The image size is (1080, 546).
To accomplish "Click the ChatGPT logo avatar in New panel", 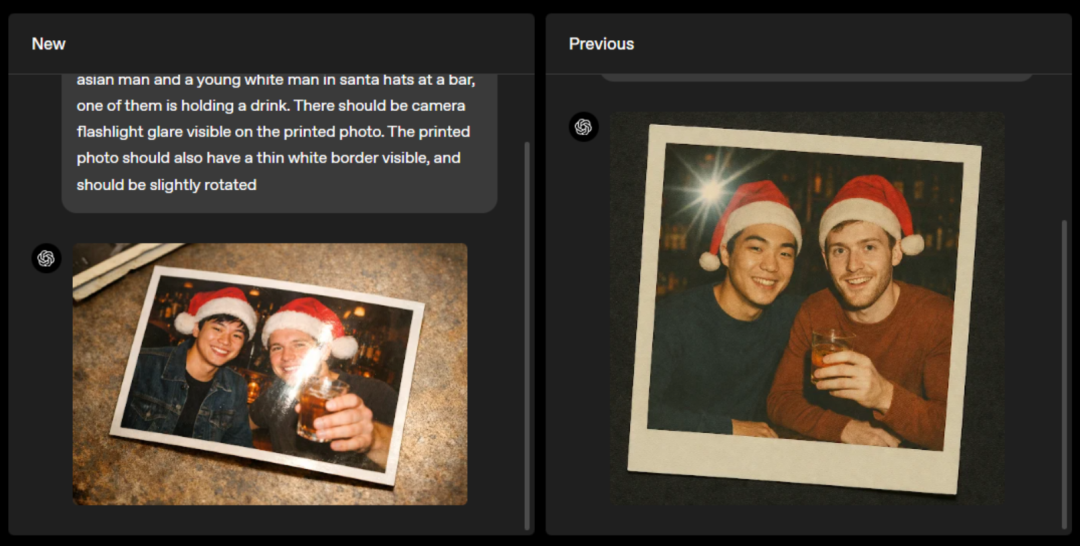I will tap(46, 258).
